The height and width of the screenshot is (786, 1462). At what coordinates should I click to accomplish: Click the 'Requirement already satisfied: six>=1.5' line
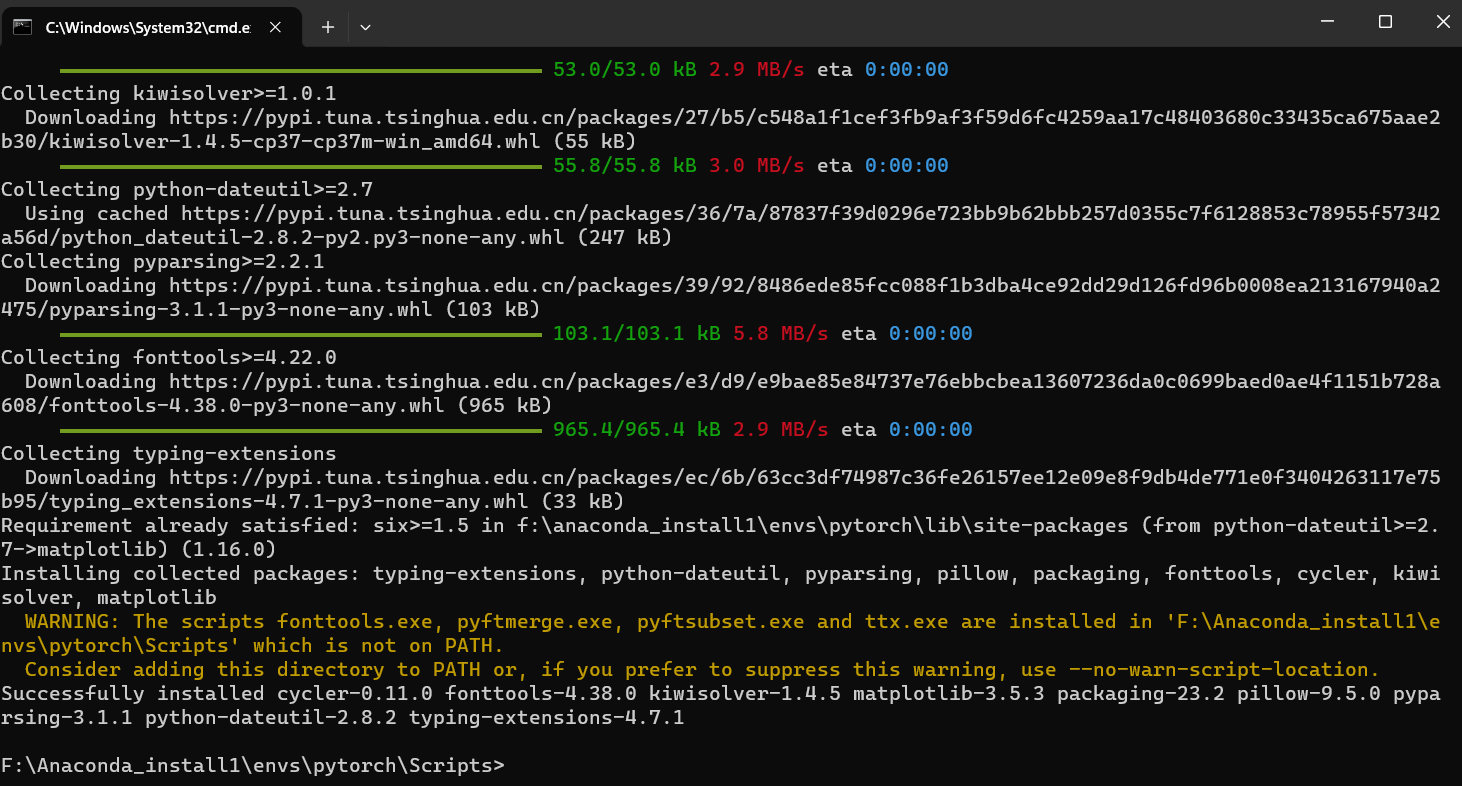(x=720, y=526)
